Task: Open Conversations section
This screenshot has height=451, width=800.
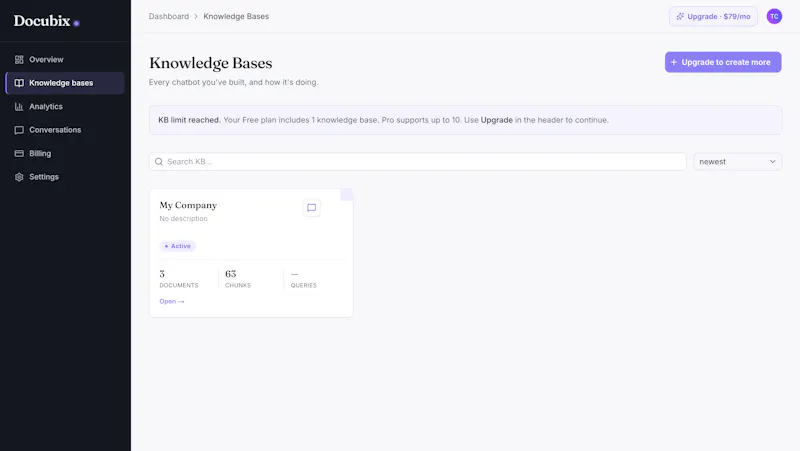Action: [x=65, y=130]
